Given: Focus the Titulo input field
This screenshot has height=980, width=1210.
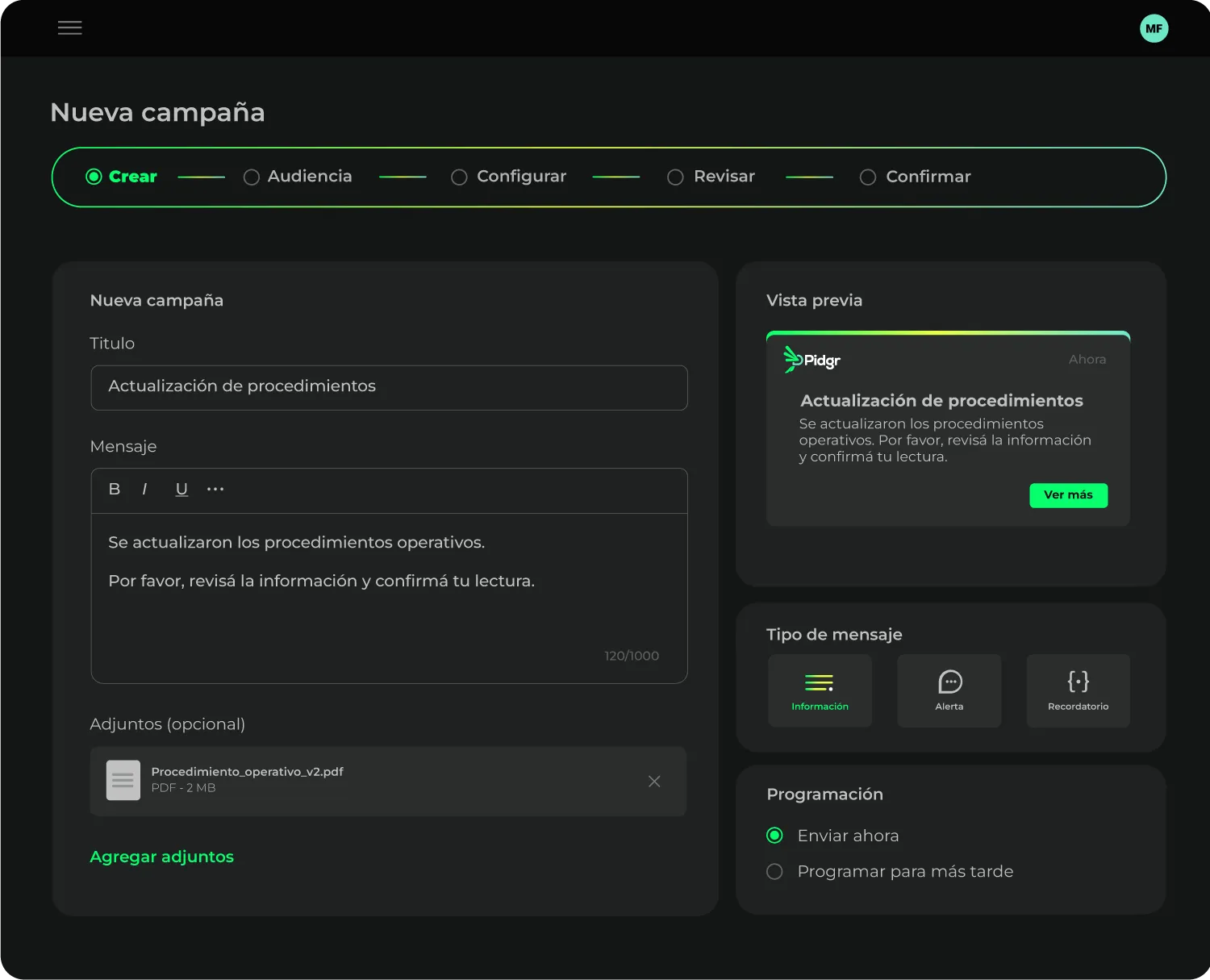Looking at the screenshot, I should coord(390,388).
